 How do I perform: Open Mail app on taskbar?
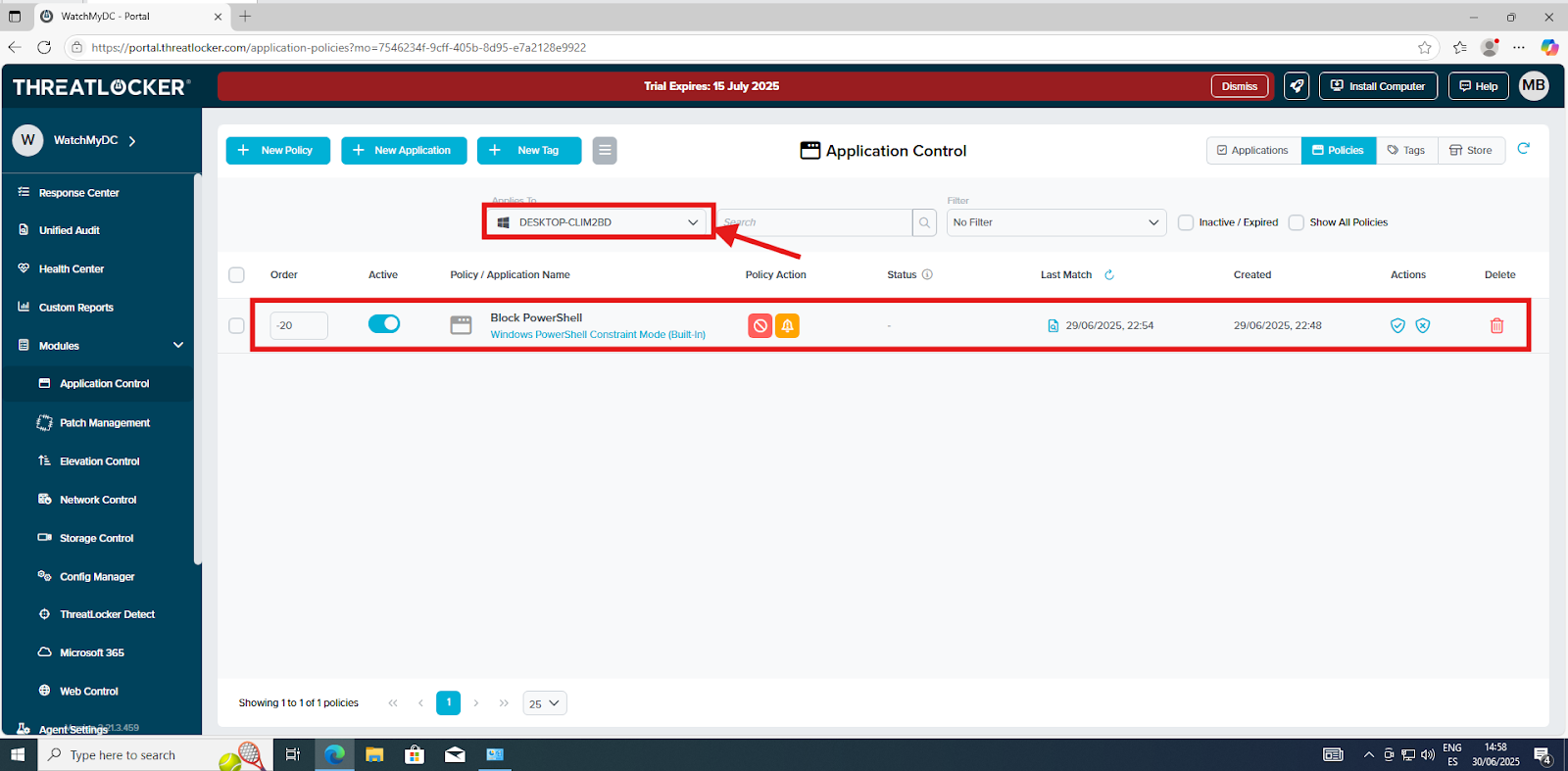(x=455, y=754)
